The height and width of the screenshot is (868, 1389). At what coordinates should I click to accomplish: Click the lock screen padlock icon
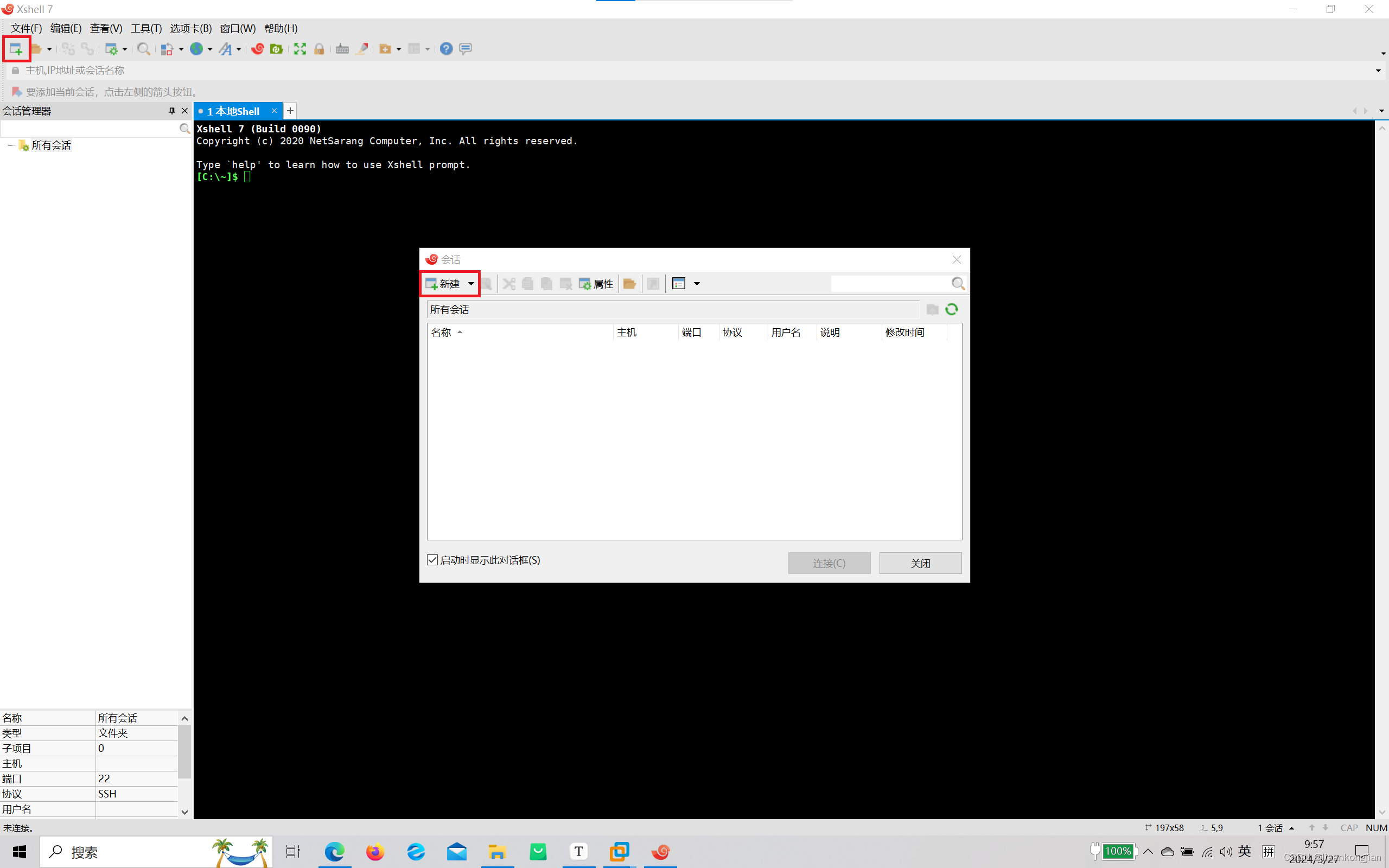[x=320, y=49]
